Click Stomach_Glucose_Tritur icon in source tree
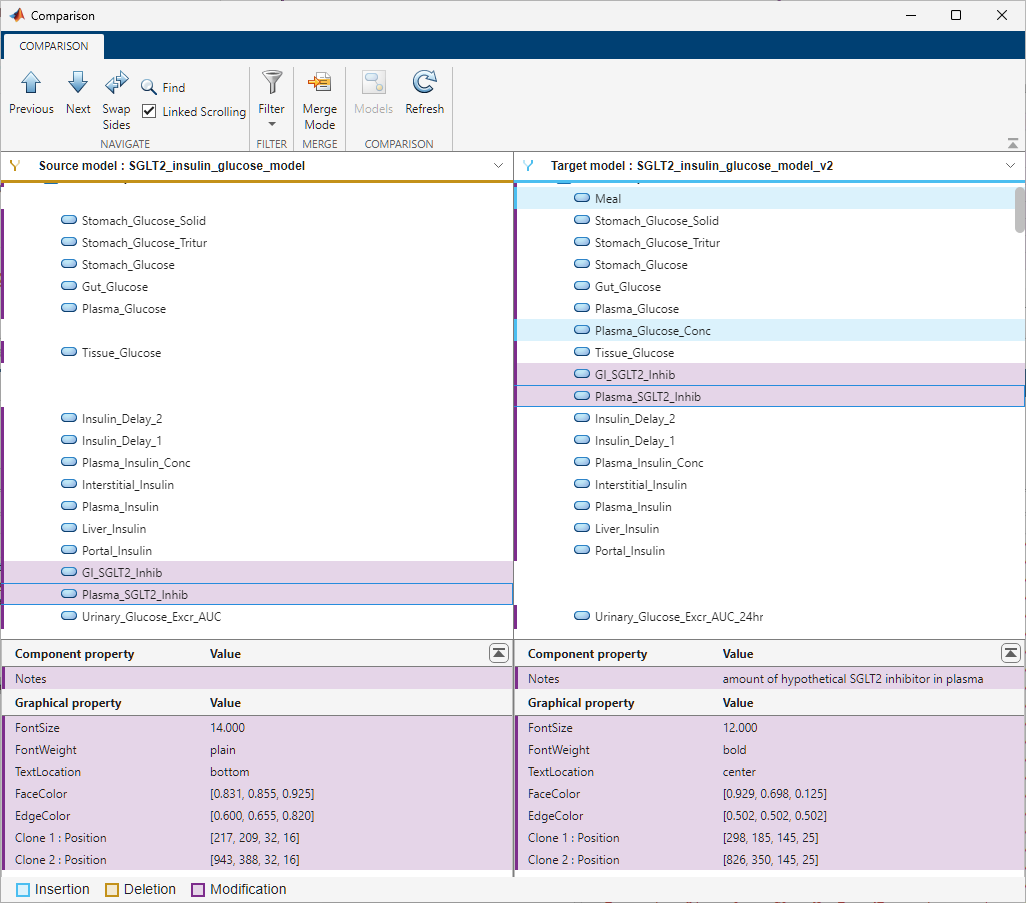Viewport: 1026px width, 903px height. pos(69,242)
